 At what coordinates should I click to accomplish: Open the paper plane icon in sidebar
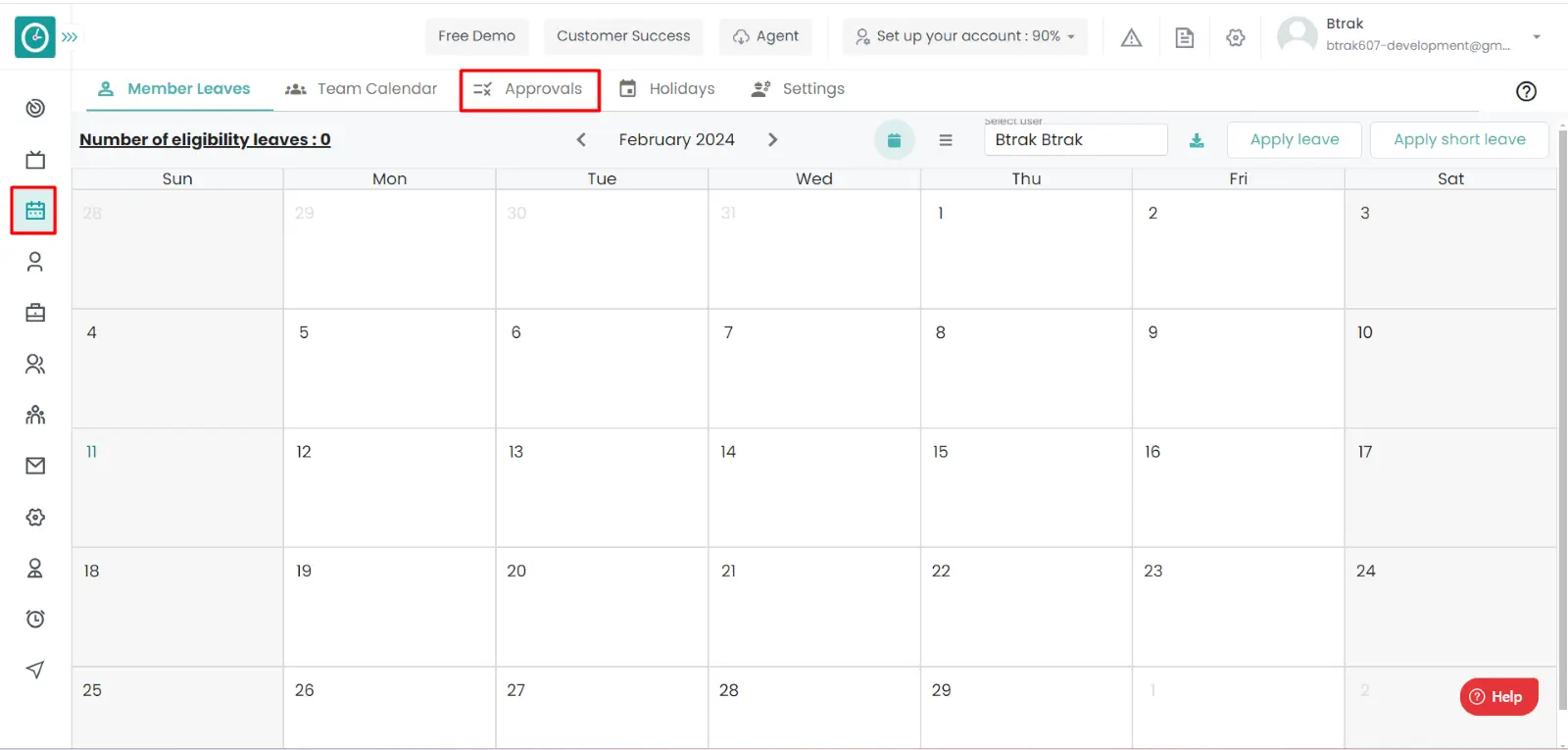(x=35, y=670)
